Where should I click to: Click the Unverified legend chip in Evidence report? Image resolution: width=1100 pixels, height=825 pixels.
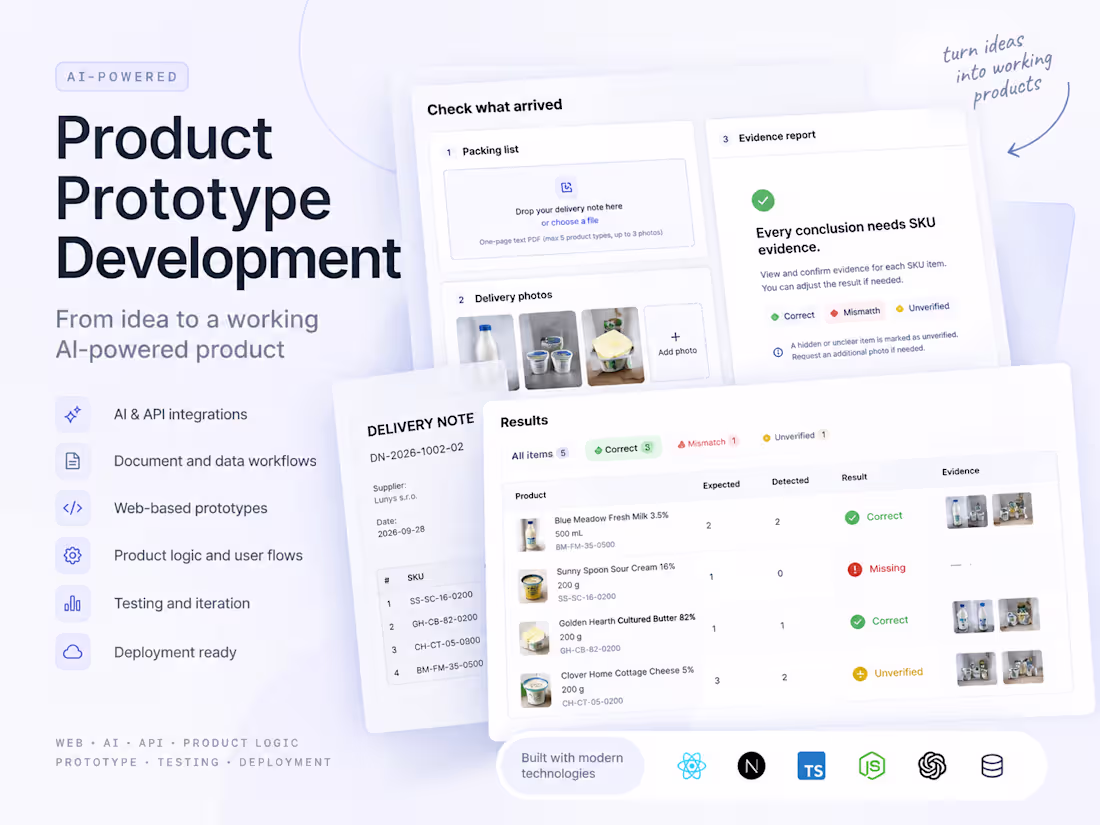pyautogui.click(x=923, y=308)
